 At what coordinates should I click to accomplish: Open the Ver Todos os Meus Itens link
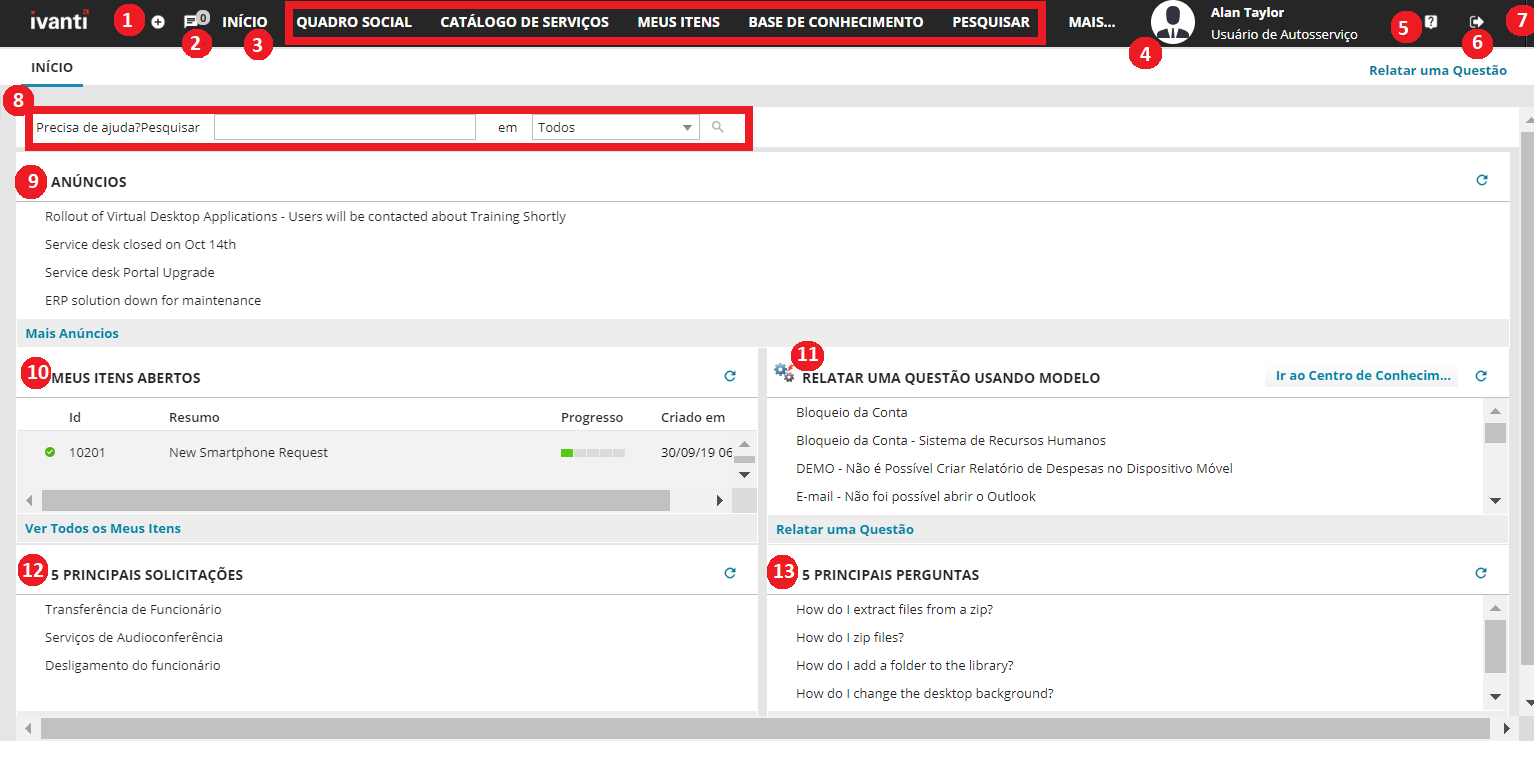pos(102,528)
